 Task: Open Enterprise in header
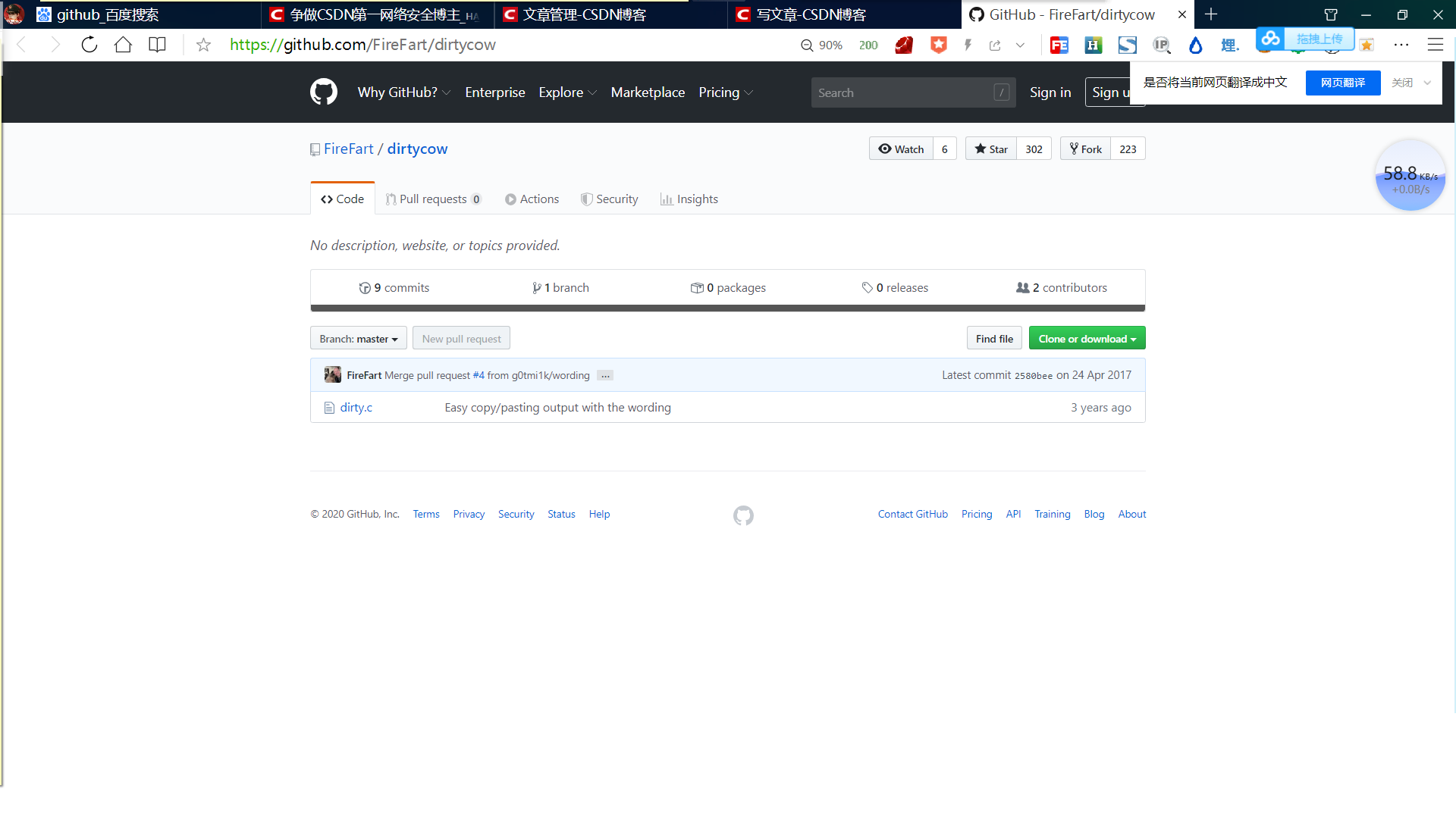coord(494,92)
